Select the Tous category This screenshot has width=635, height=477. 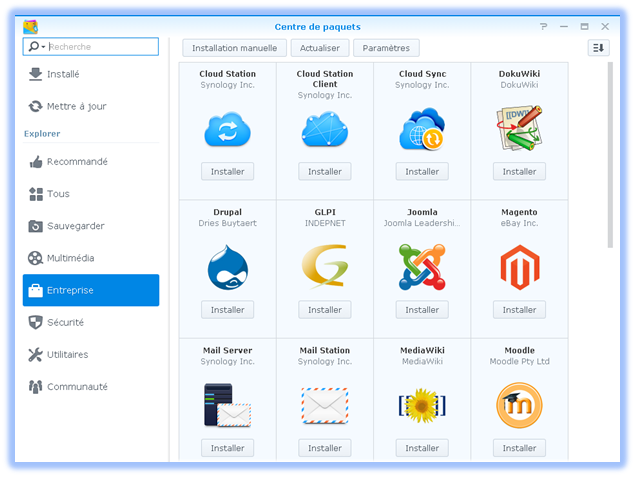[x=91, y=194]
